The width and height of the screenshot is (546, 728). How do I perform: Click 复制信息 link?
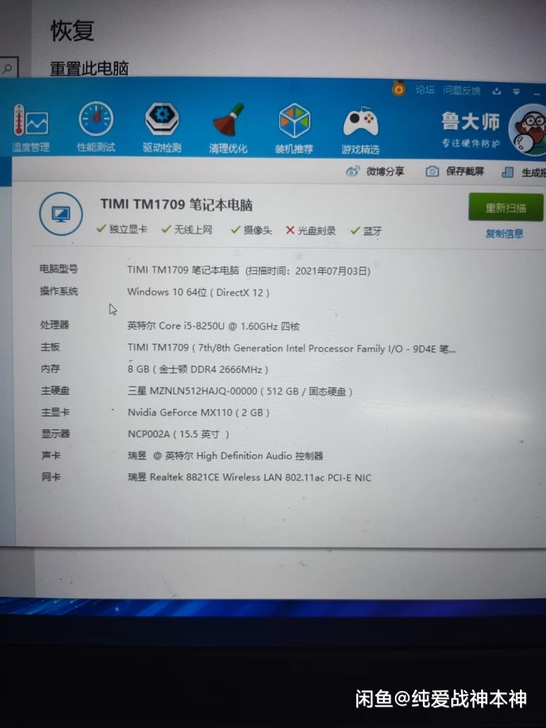point(504,234)
